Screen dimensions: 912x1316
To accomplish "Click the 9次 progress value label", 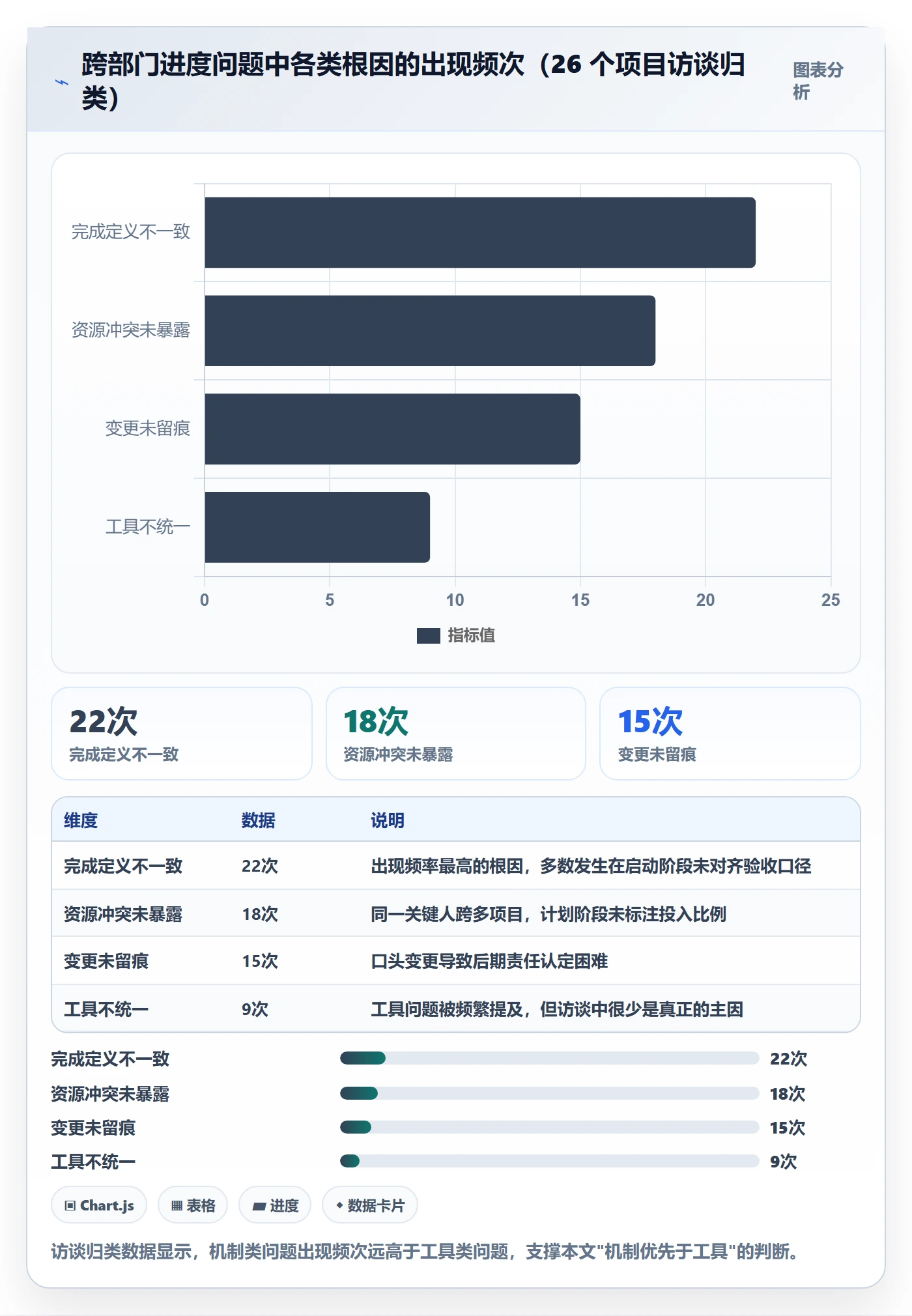I will [784, 1161].
